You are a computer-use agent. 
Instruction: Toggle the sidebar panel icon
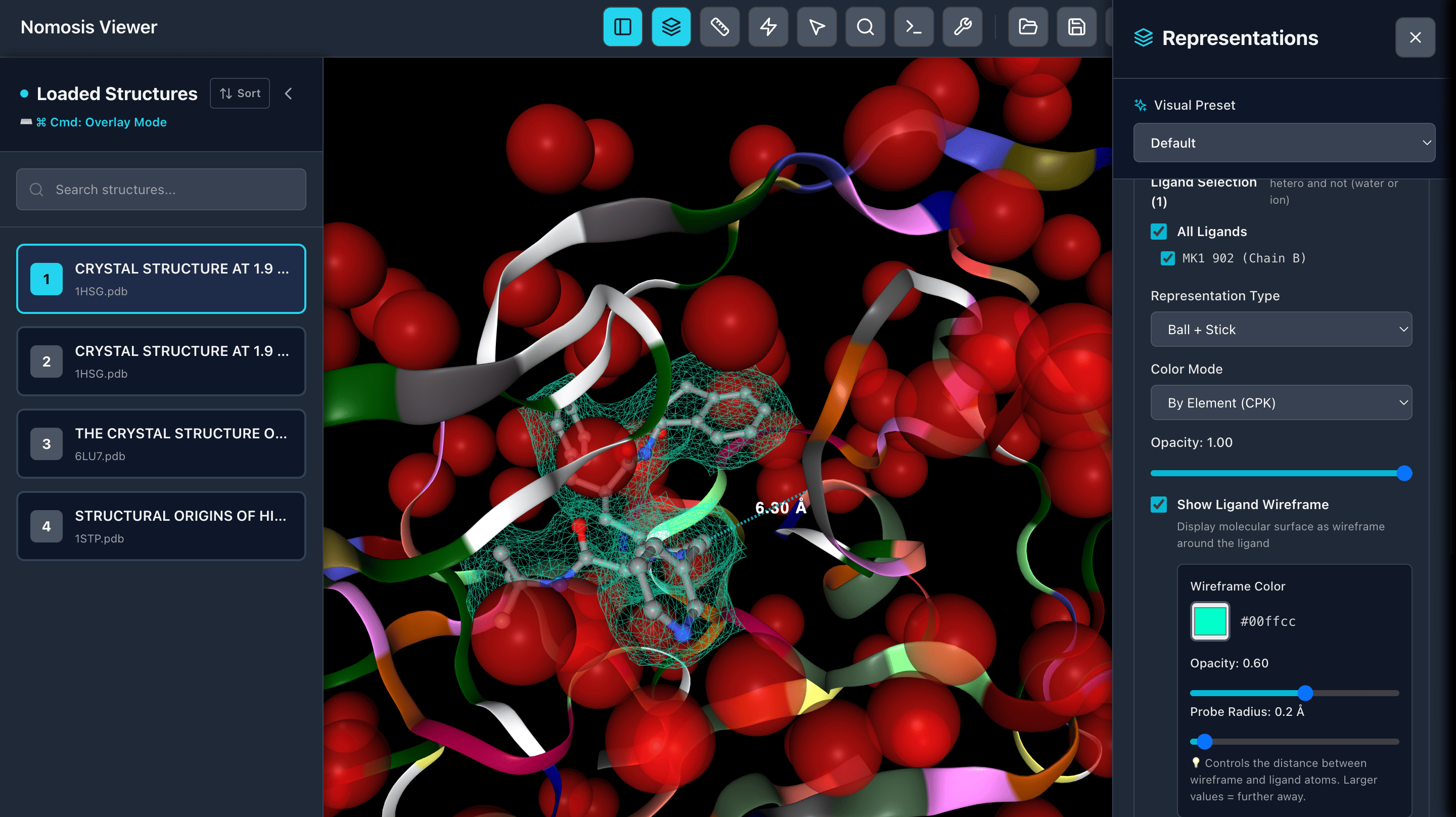pyautogui.click(x=622, y=27)
